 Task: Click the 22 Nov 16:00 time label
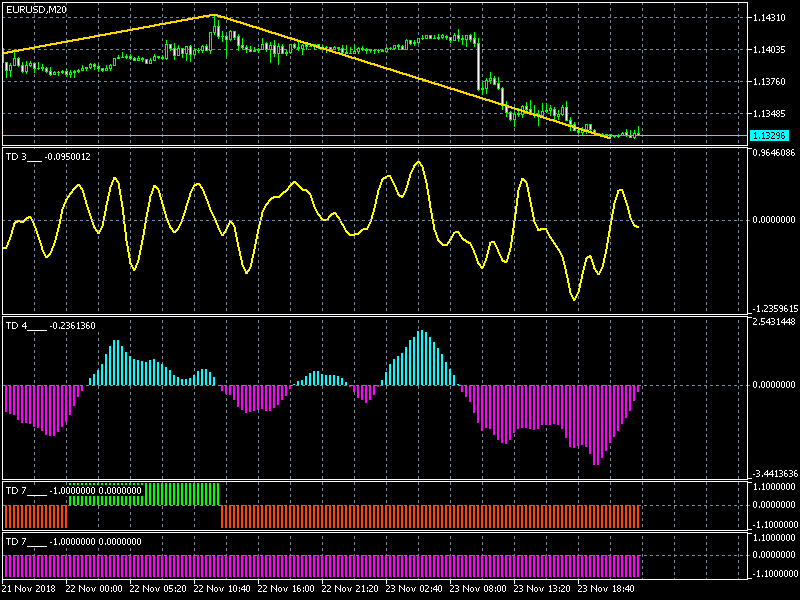coord(286,589)
